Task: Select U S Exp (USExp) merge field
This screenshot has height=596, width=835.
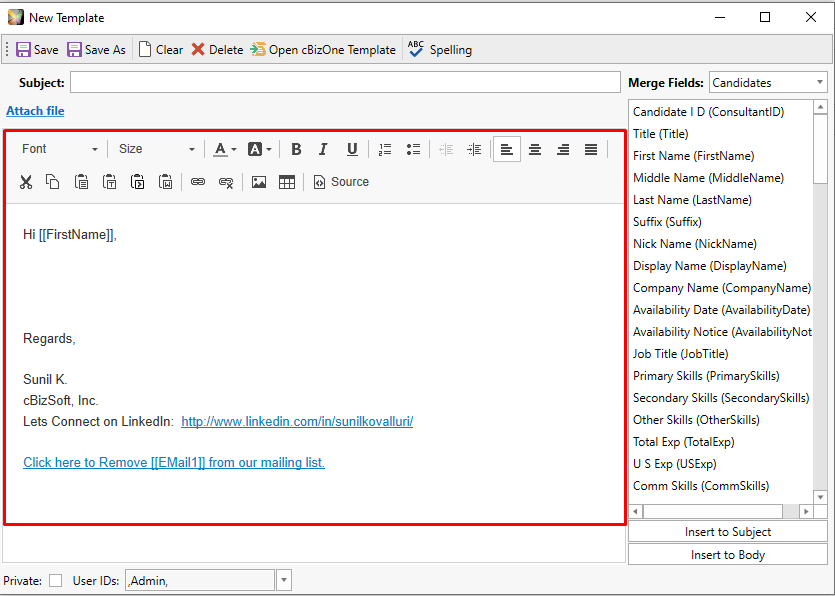Action: [x=674, y=464]
